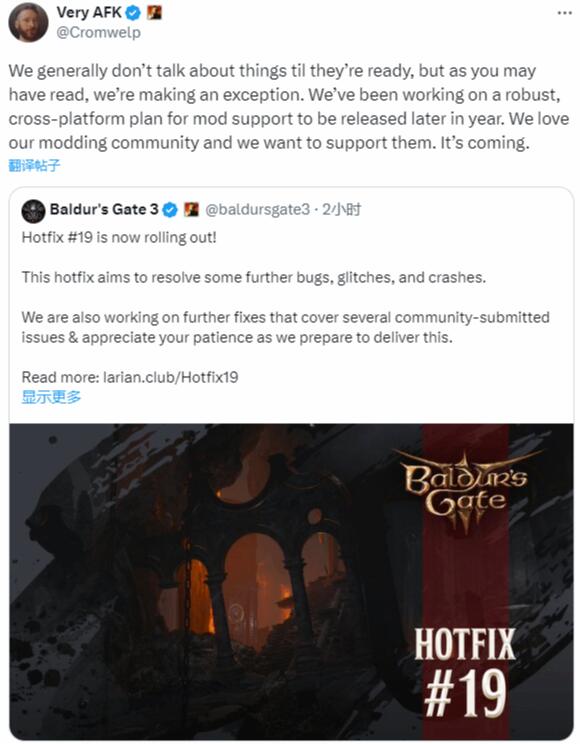Expand the quoted post with 显示更多

(51, 397)
